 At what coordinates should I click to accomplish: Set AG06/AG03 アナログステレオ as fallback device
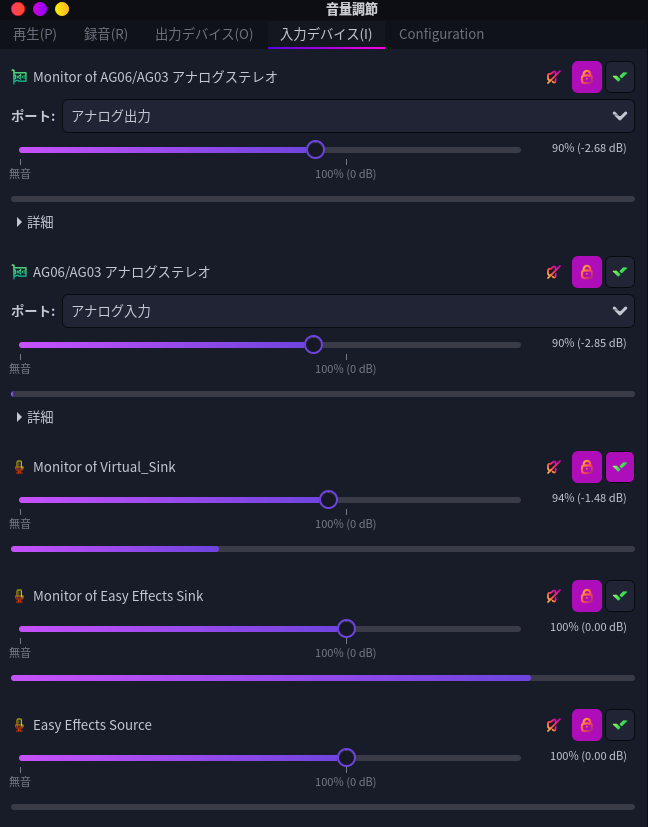point(620,272)
